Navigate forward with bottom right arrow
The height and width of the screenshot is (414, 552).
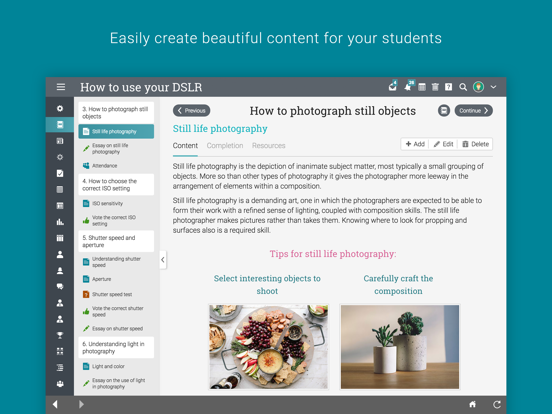(81, 404)
